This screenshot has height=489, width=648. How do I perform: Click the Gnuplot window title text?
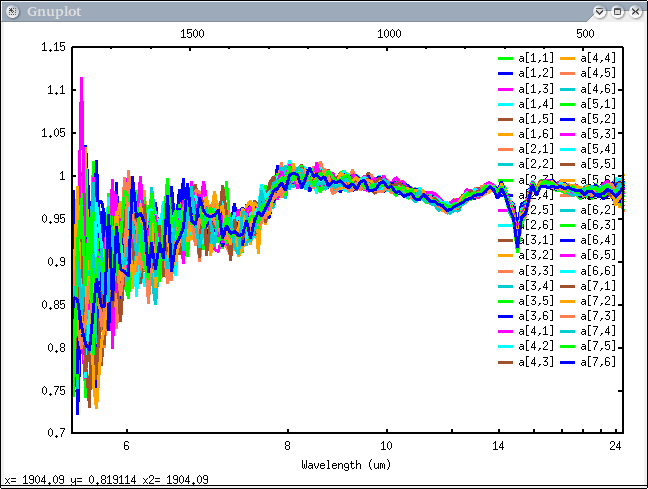tap(54, 12)
